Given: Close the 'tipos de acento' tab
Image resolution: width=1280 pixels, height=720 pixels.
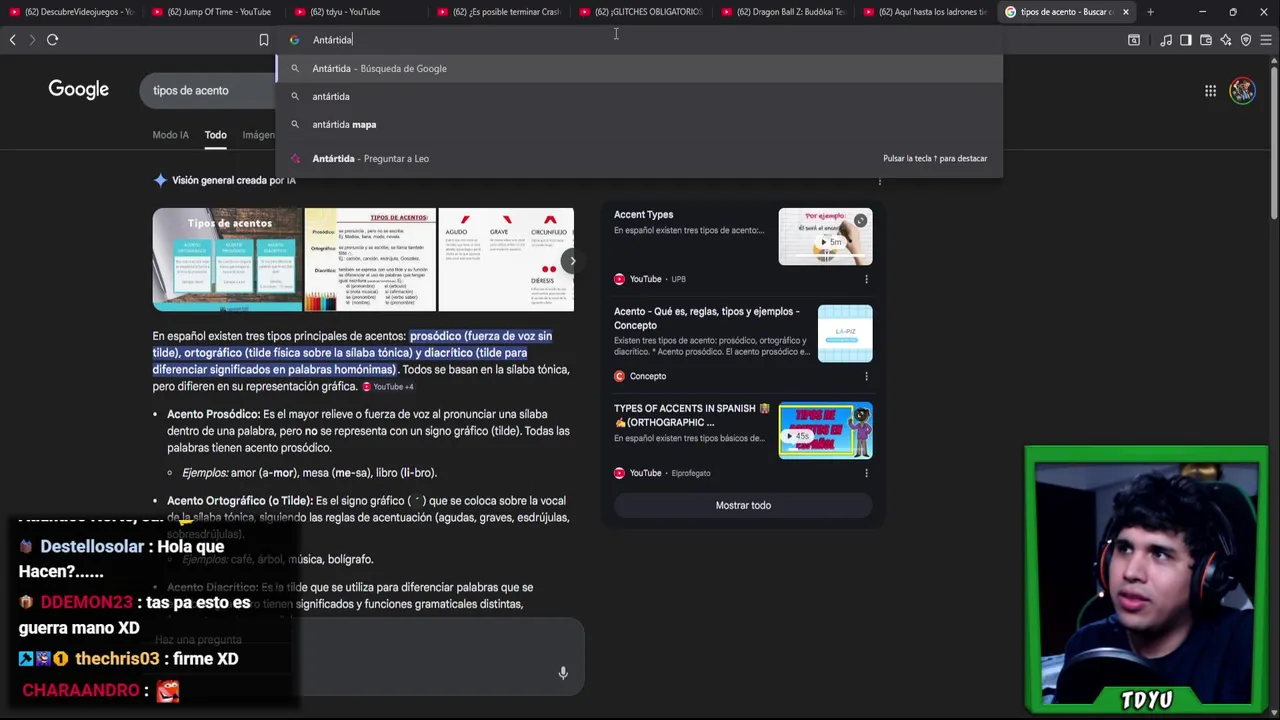Looking at the screenshot, I should click(1126, 12).
